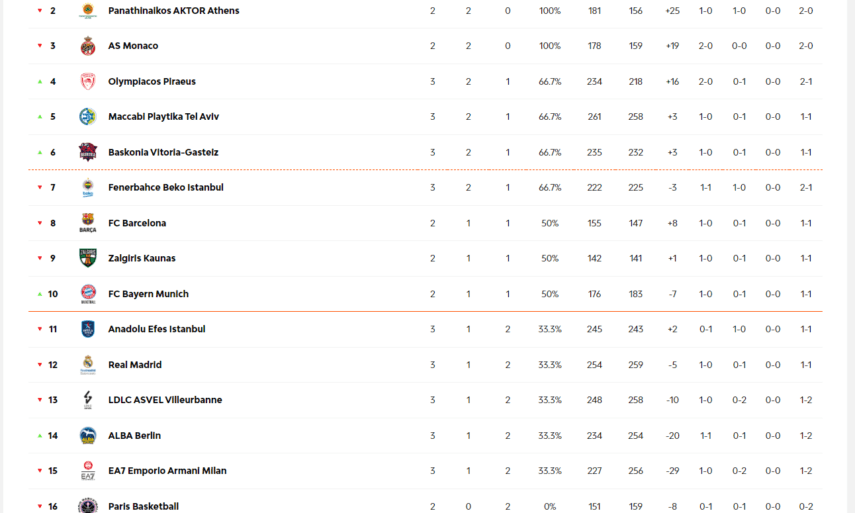The image size is (855, 513).
Task: Click the Zalgiris Kaunas green logo
Action: pyautogui.click(x=88, y=258)
